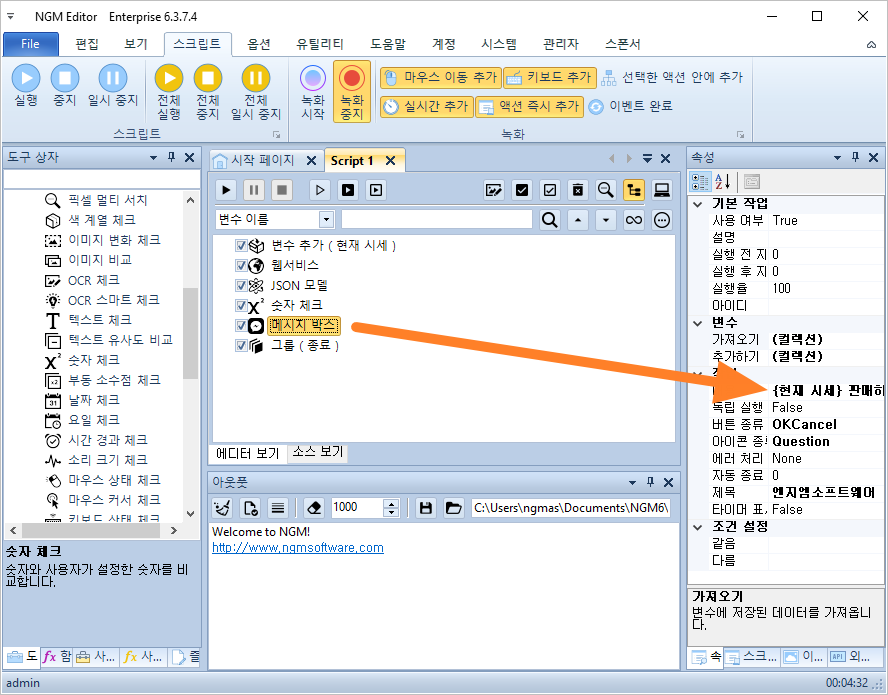Click the blue 일시 중지 pause icon

click(113, 78)
